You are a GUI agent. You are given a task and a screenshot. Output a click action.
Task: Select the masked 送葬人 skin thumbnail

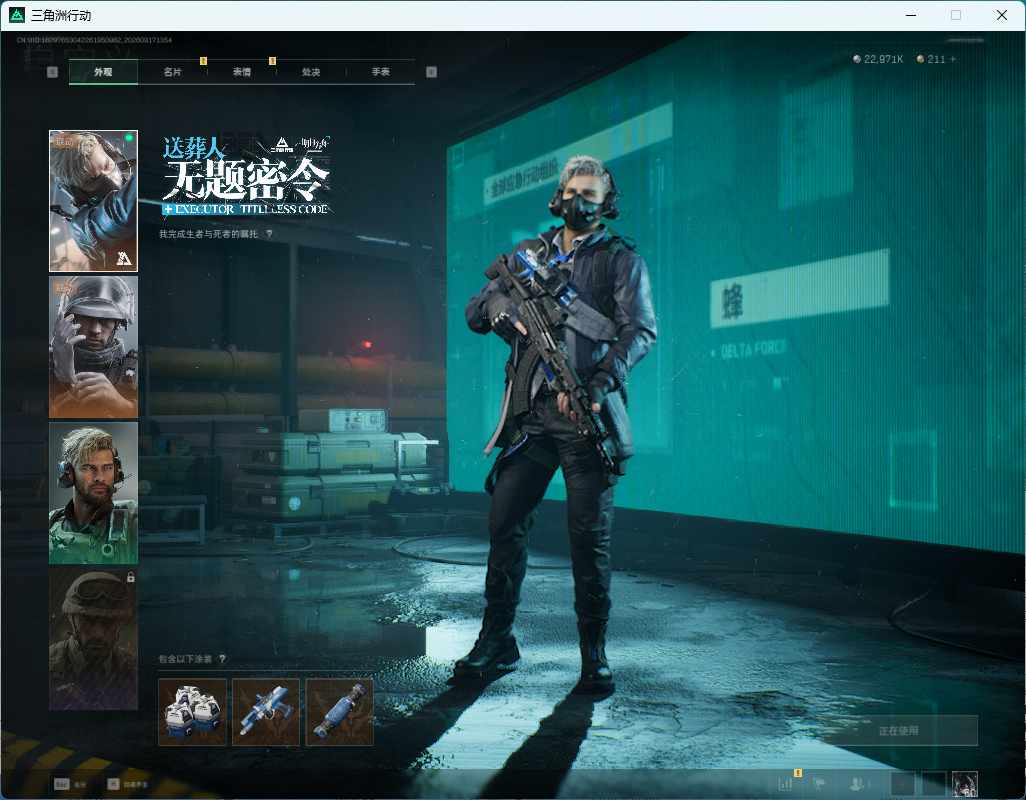pyautogui.click(x=94, y=201)
